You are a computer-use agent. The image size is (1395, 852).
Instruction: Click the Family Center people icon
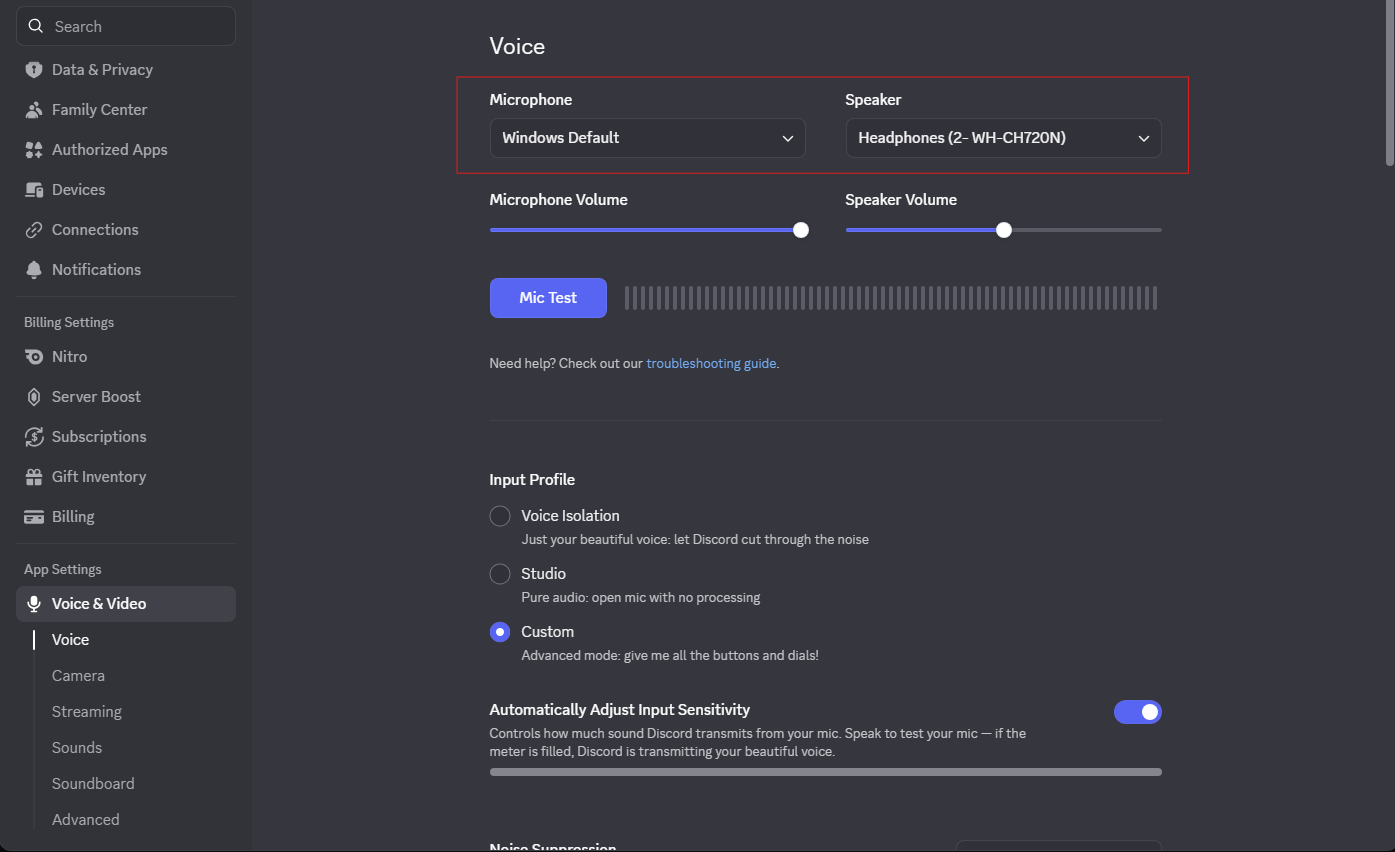(x=34, y=110)
